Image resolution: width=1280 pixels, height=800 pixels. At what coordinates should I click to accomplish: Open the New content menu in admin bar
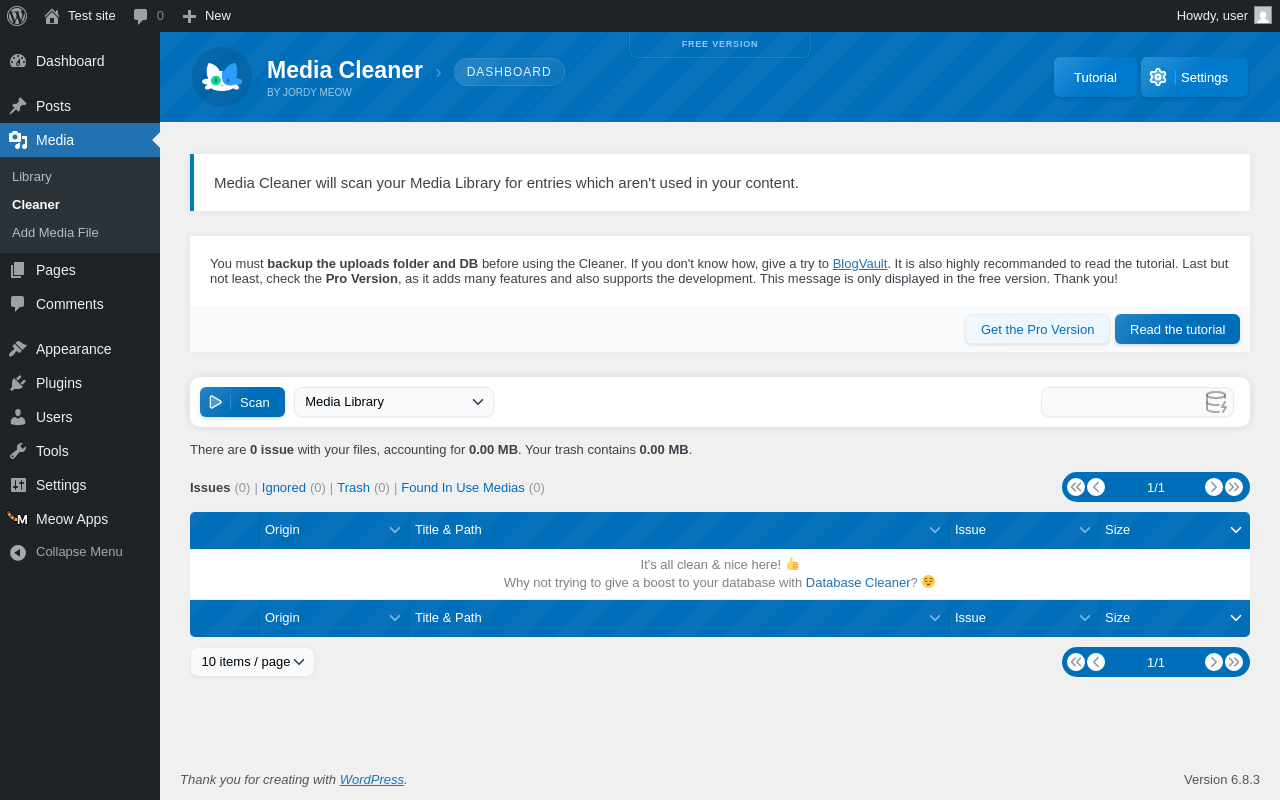pos(206,16)
